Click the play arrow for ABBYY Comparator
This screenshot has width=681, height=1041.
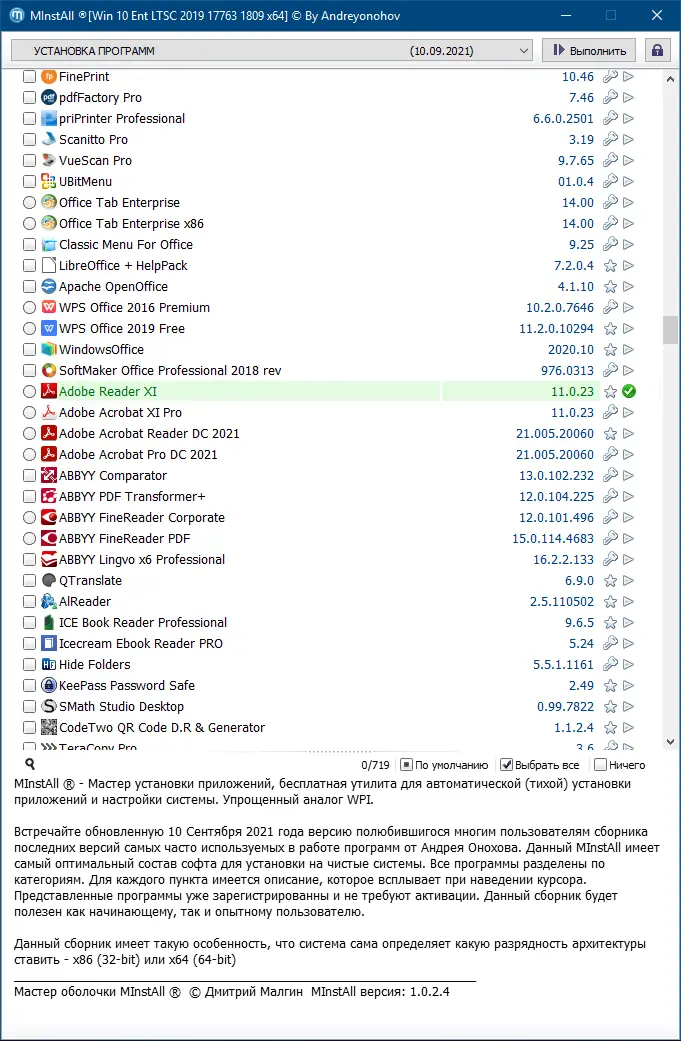pos(629,475)
